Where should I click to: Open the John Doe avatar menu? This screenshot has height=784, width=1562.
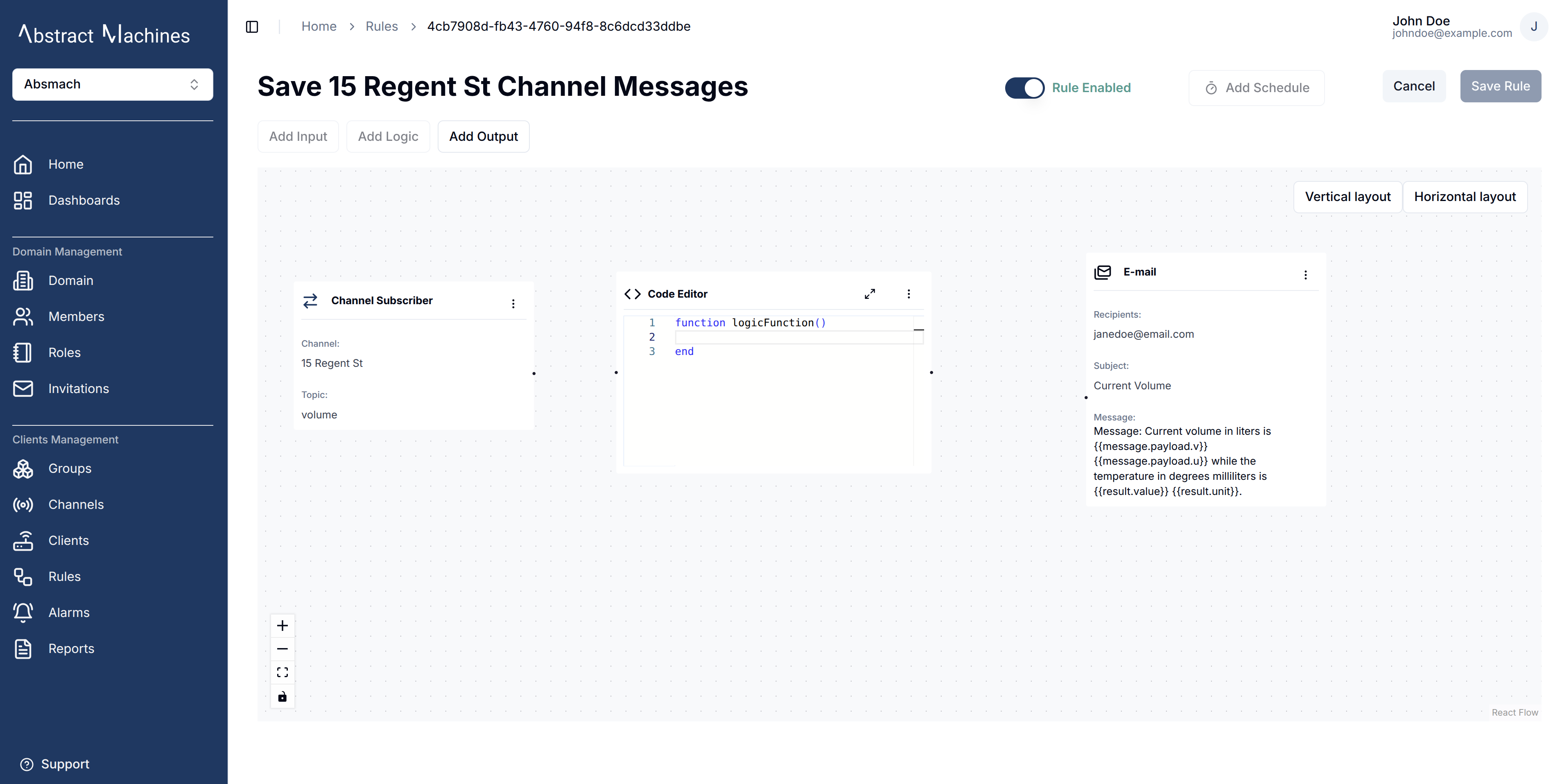point(1533,27)
